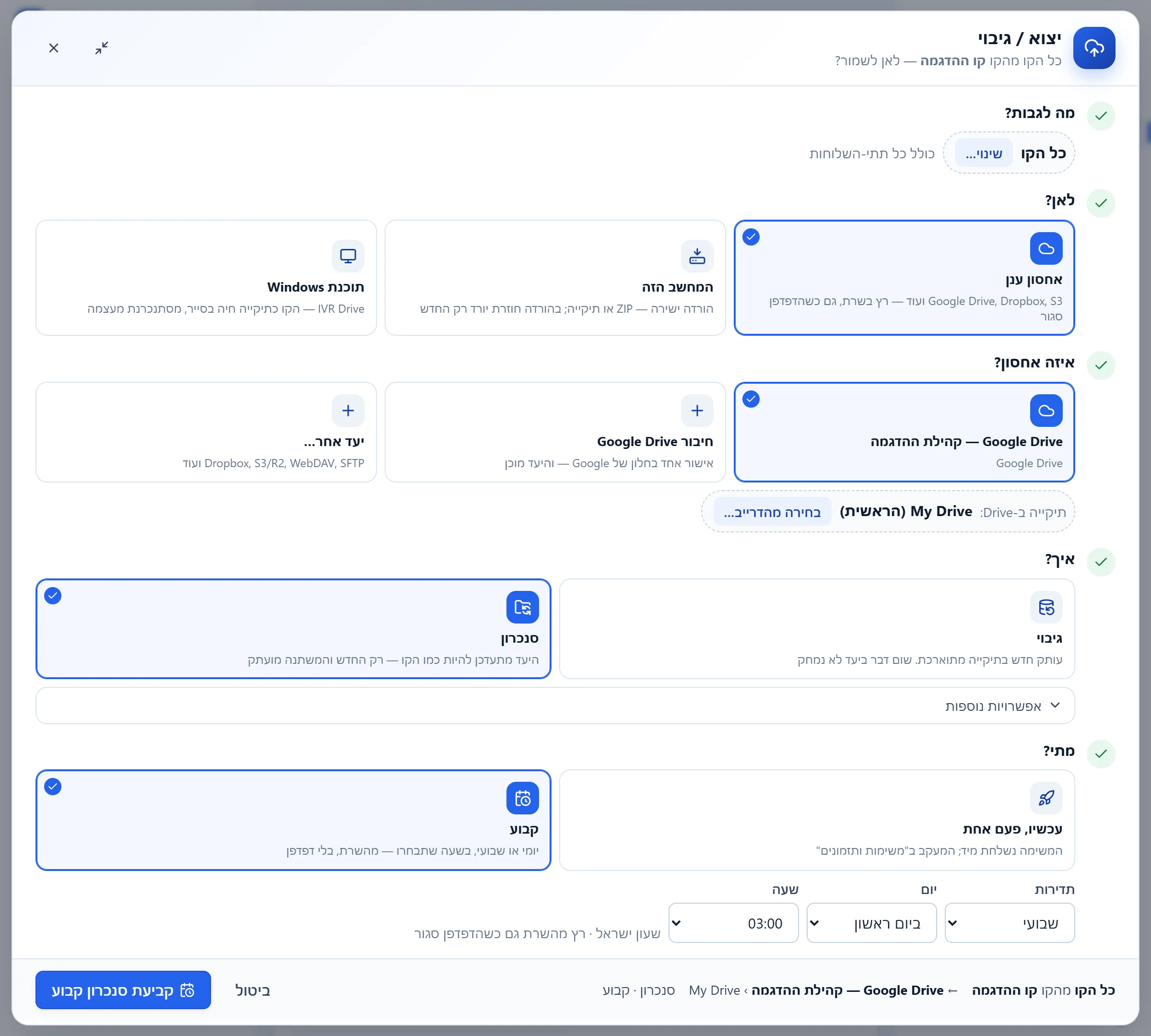Click cloud icon on Google Drive — קהילת ההדגמה
The height and width of the screenshot is (1036, 1151).
[1045, 411]
